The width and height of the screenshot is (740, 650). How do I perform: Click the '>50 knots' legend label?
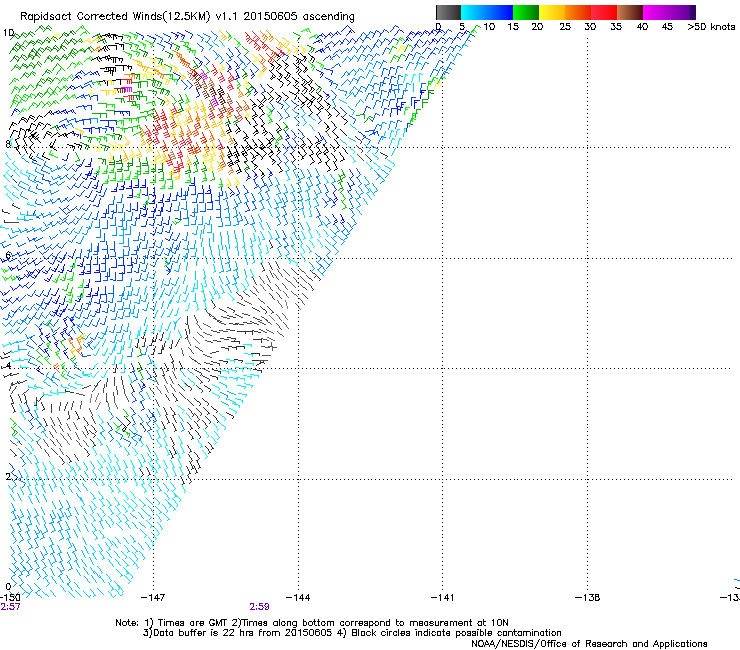(711, 27)
